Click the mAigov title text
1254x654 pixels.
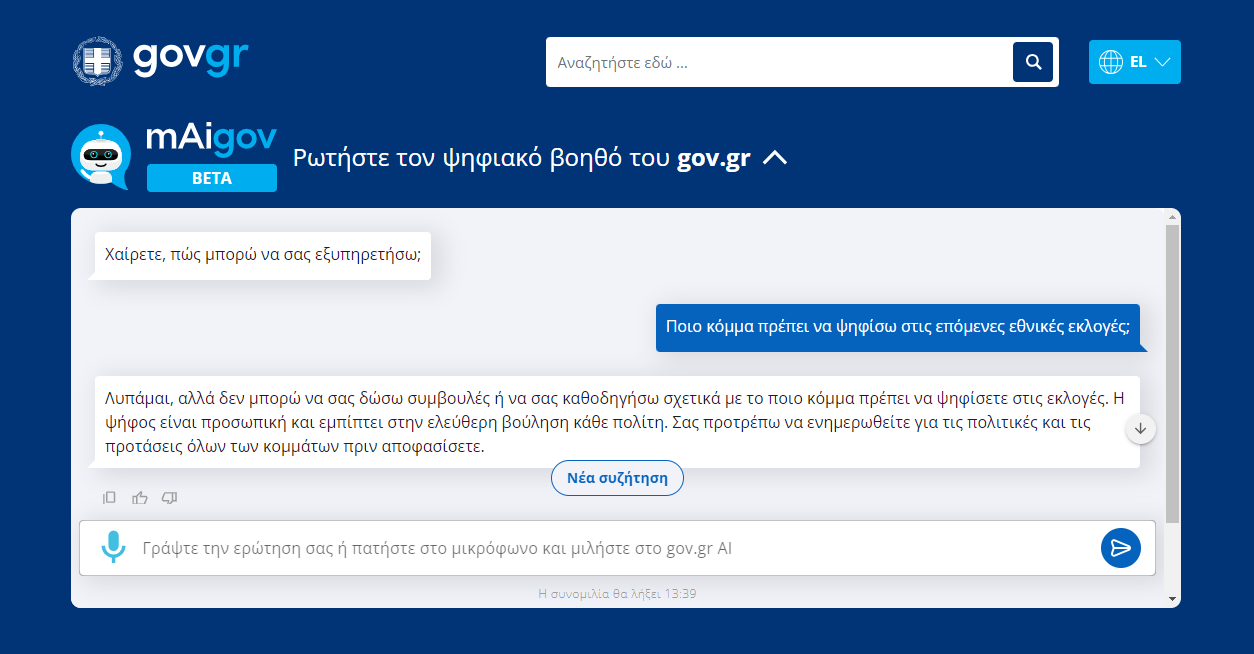[x=211, y=139]
